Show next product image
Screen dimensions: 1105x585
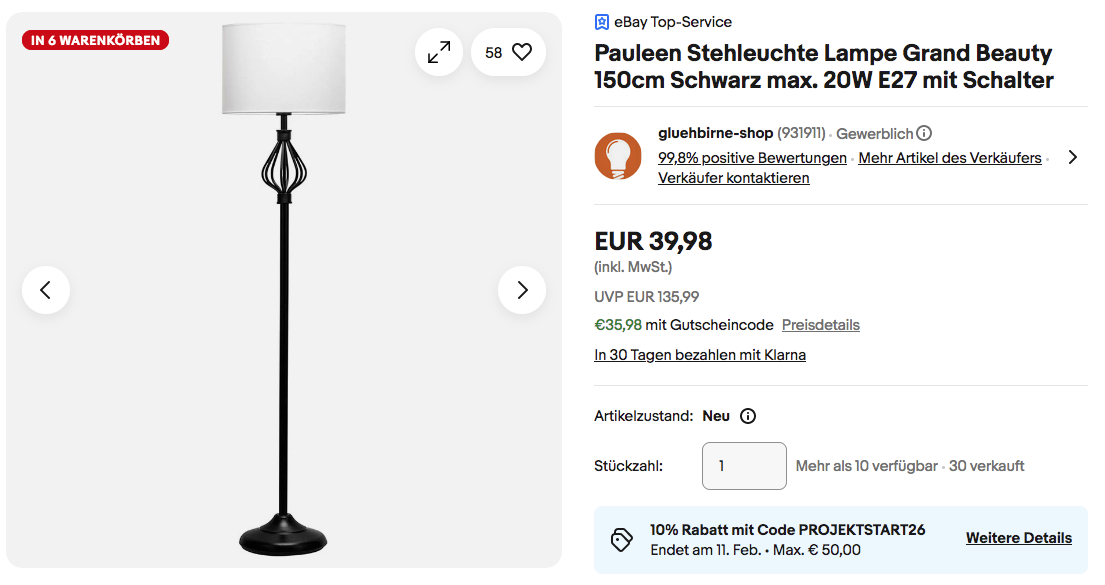pos(522,290)
